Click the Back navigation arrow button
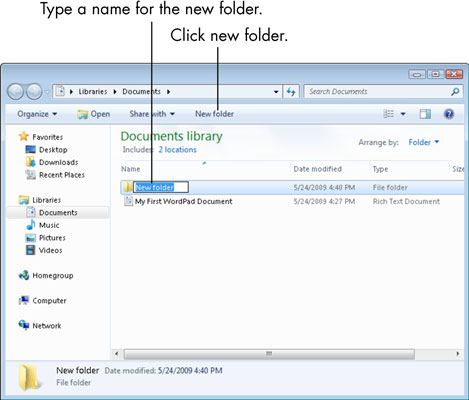This screenshot has height=400, width=469. point(15,91)
